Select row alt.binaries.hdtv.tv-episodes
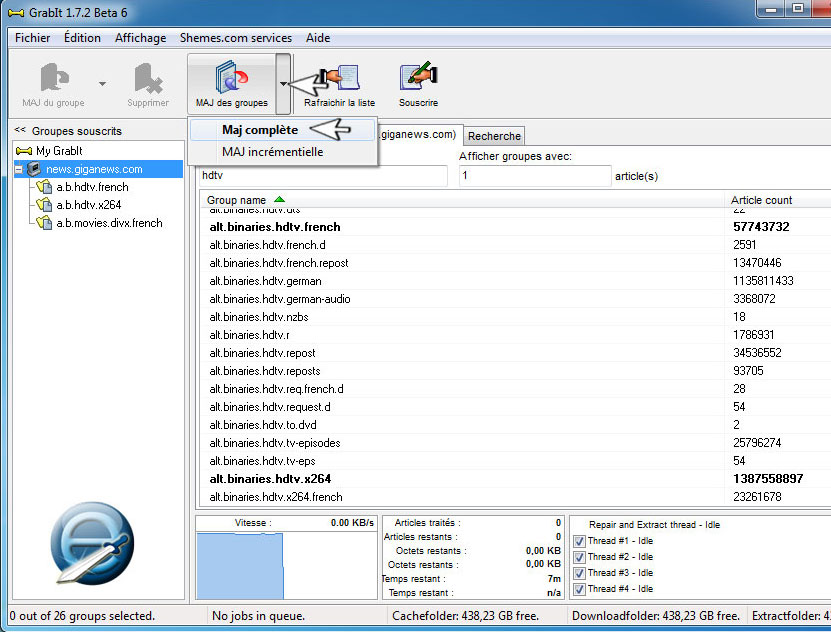Image resolution: width=831 pixels, height=632 pixels. click(515, 443)
